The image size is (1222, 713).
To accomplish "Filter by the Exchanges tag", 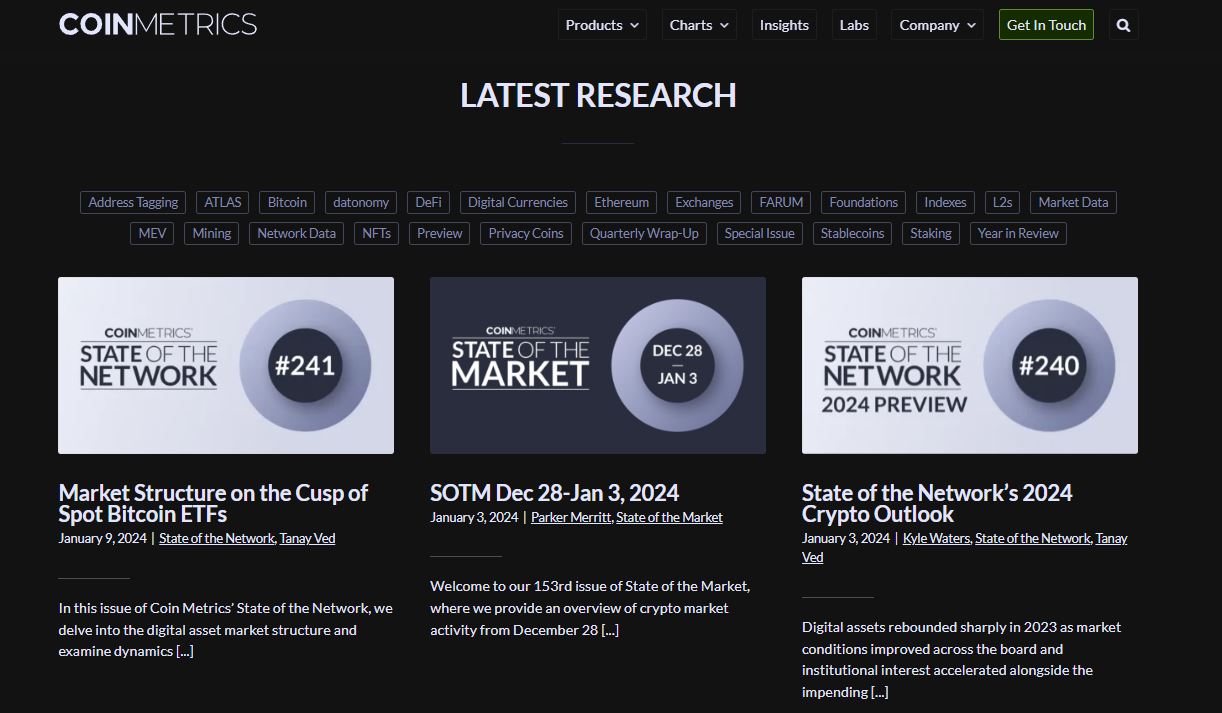I will coord(704,202).
